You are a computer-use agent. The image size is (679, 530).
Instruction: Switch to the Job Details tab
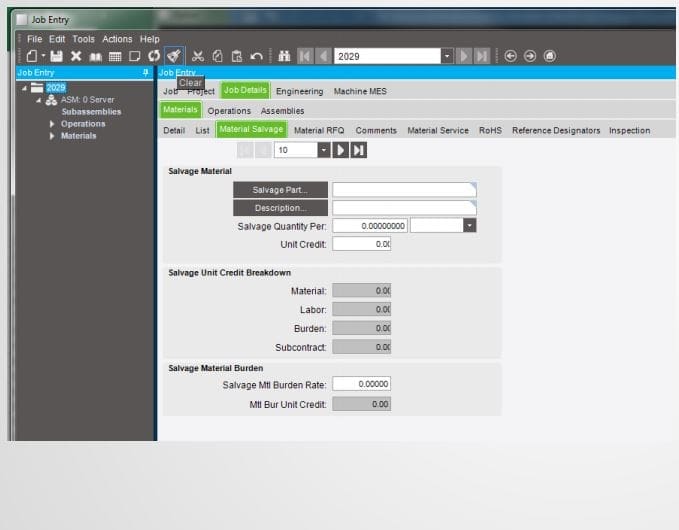(x=245, y=90)
